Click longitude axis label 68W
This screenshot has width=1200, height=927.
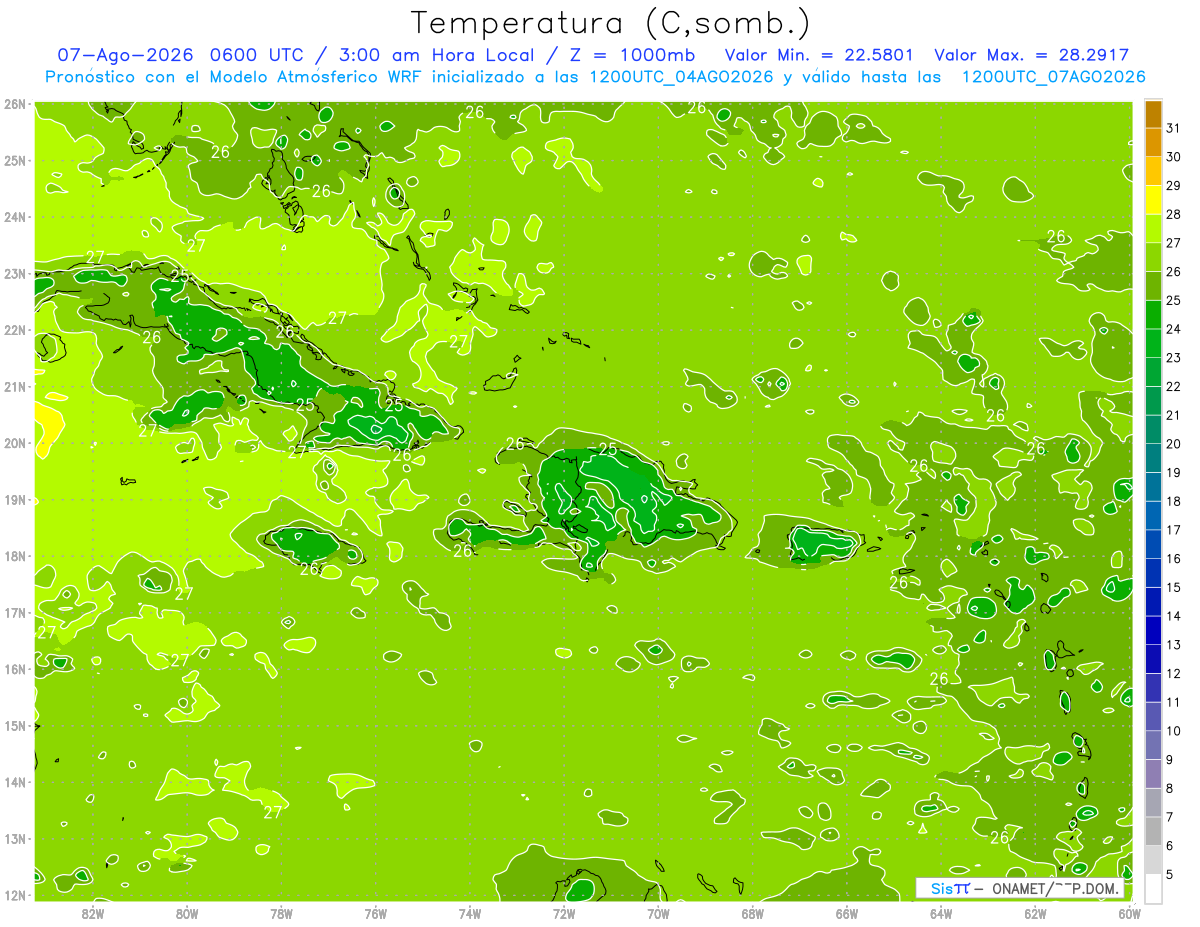pyautogui.click(x=752, y=914)
